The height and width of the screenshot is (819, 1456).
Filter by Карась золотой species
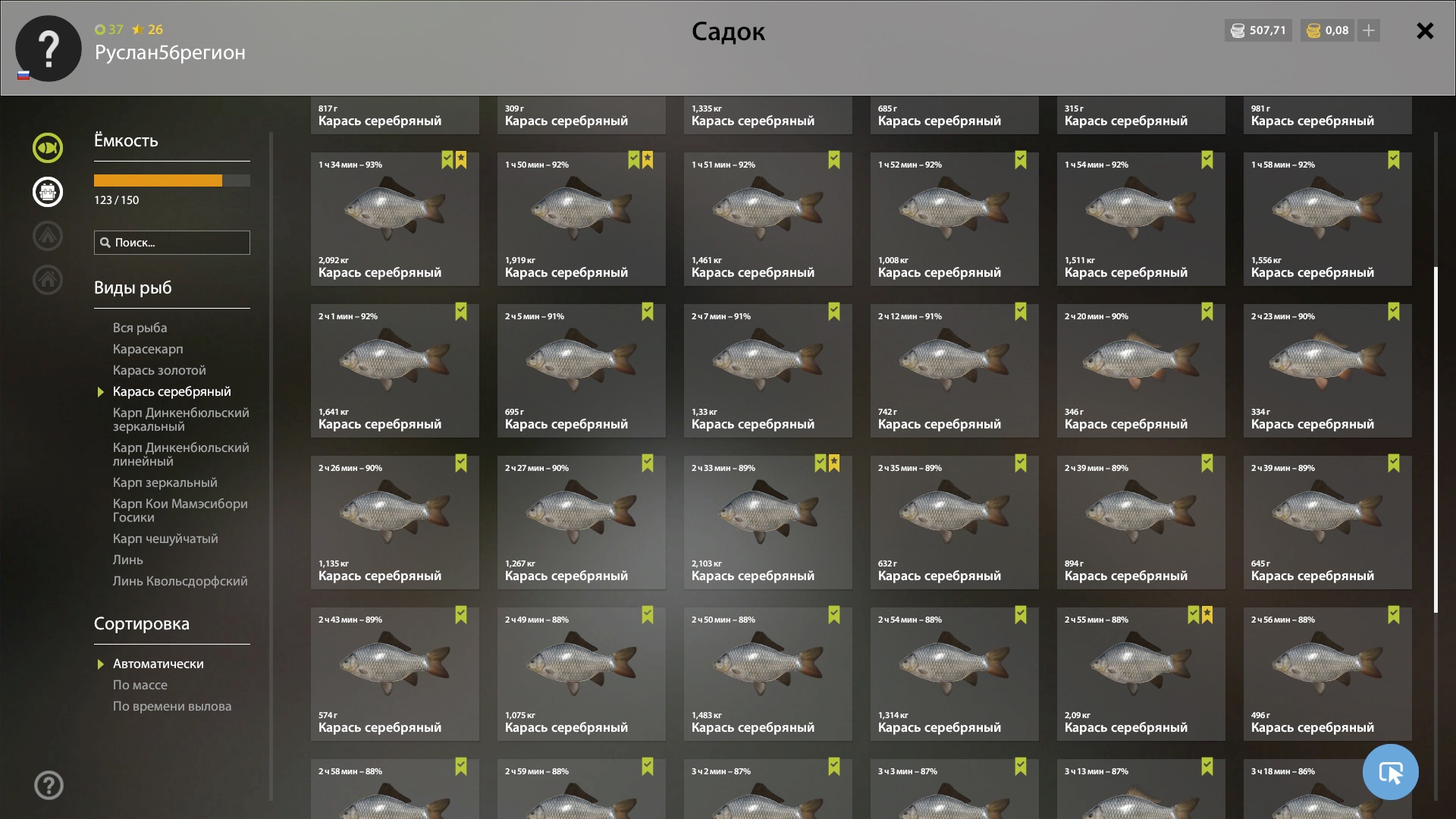159,370
